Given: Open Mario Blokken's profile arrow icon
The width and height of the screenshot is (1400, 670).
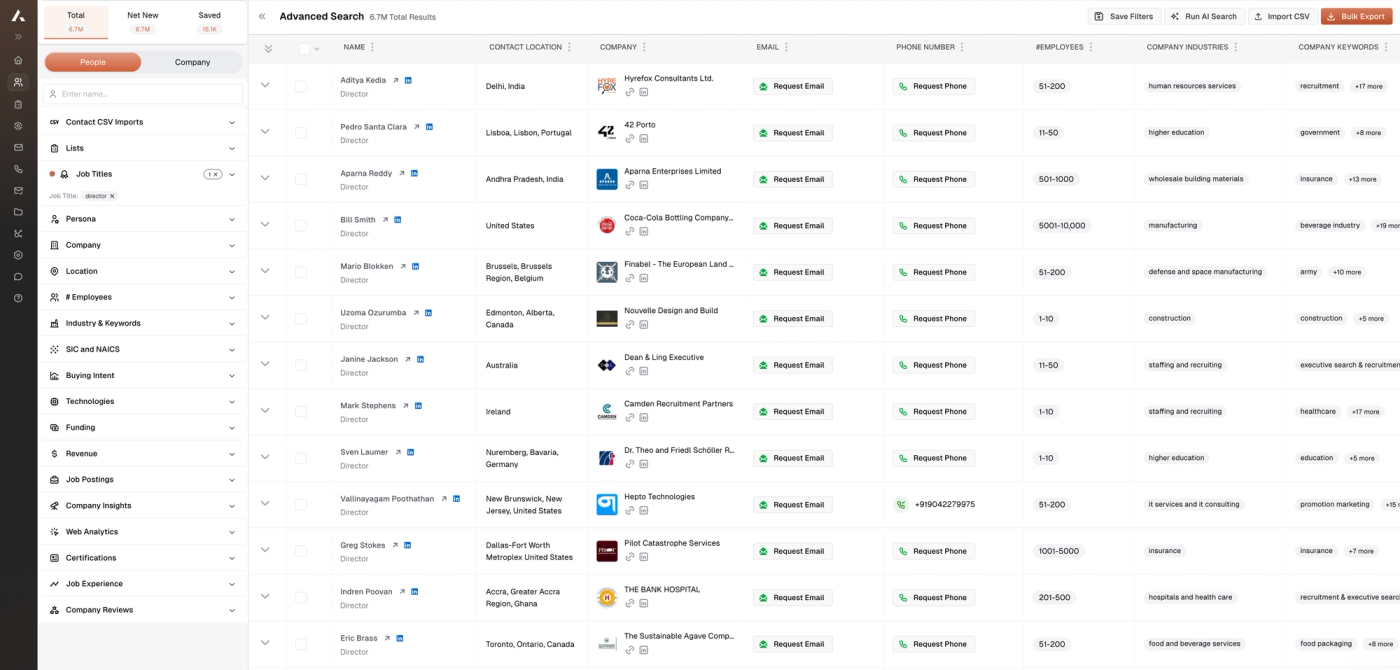Looking at the screenshot, I should click(x=403, y=266).
